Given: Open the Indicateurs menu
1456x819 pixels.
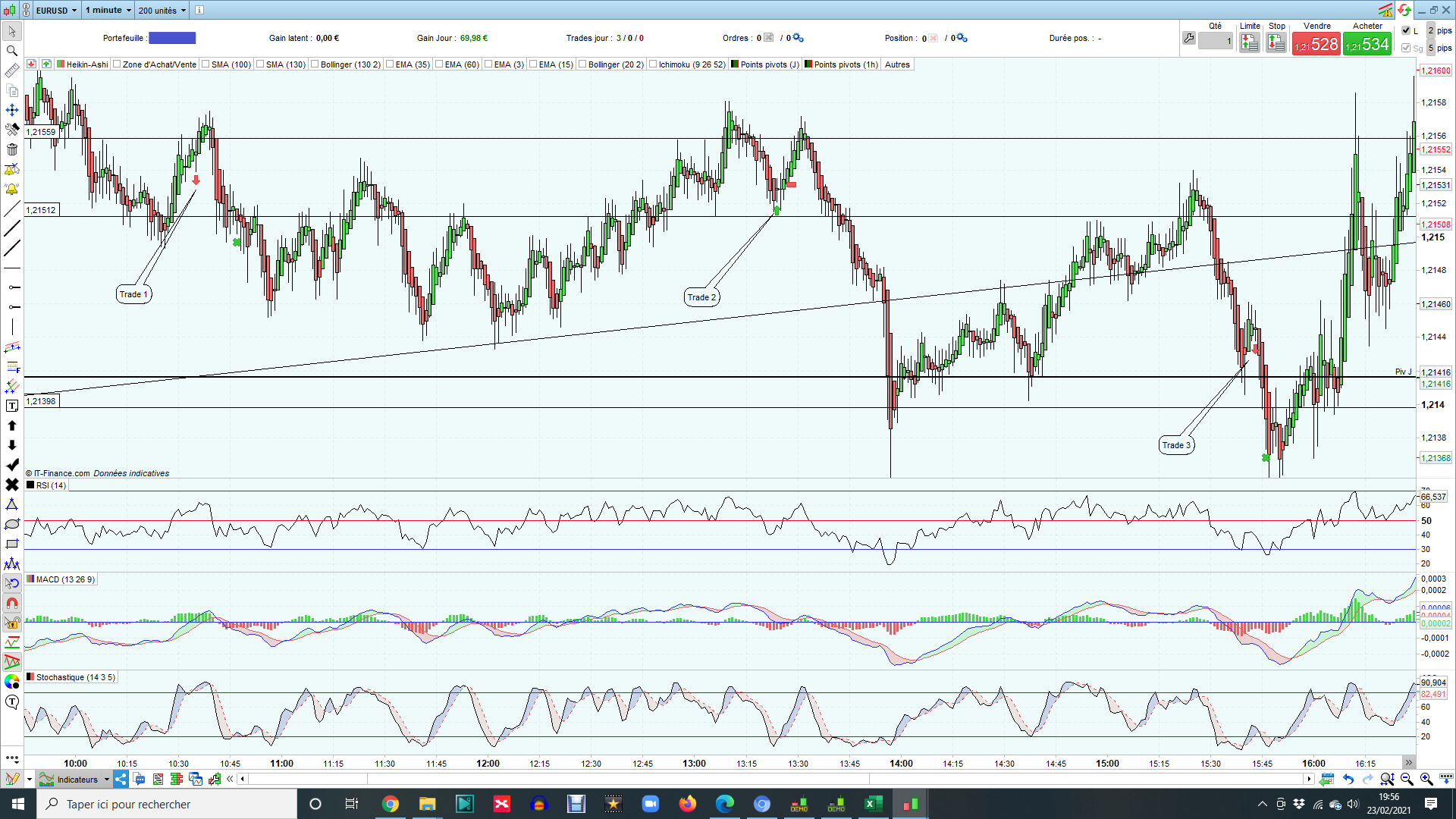Looking at the screenshot, I should [76, 779].
